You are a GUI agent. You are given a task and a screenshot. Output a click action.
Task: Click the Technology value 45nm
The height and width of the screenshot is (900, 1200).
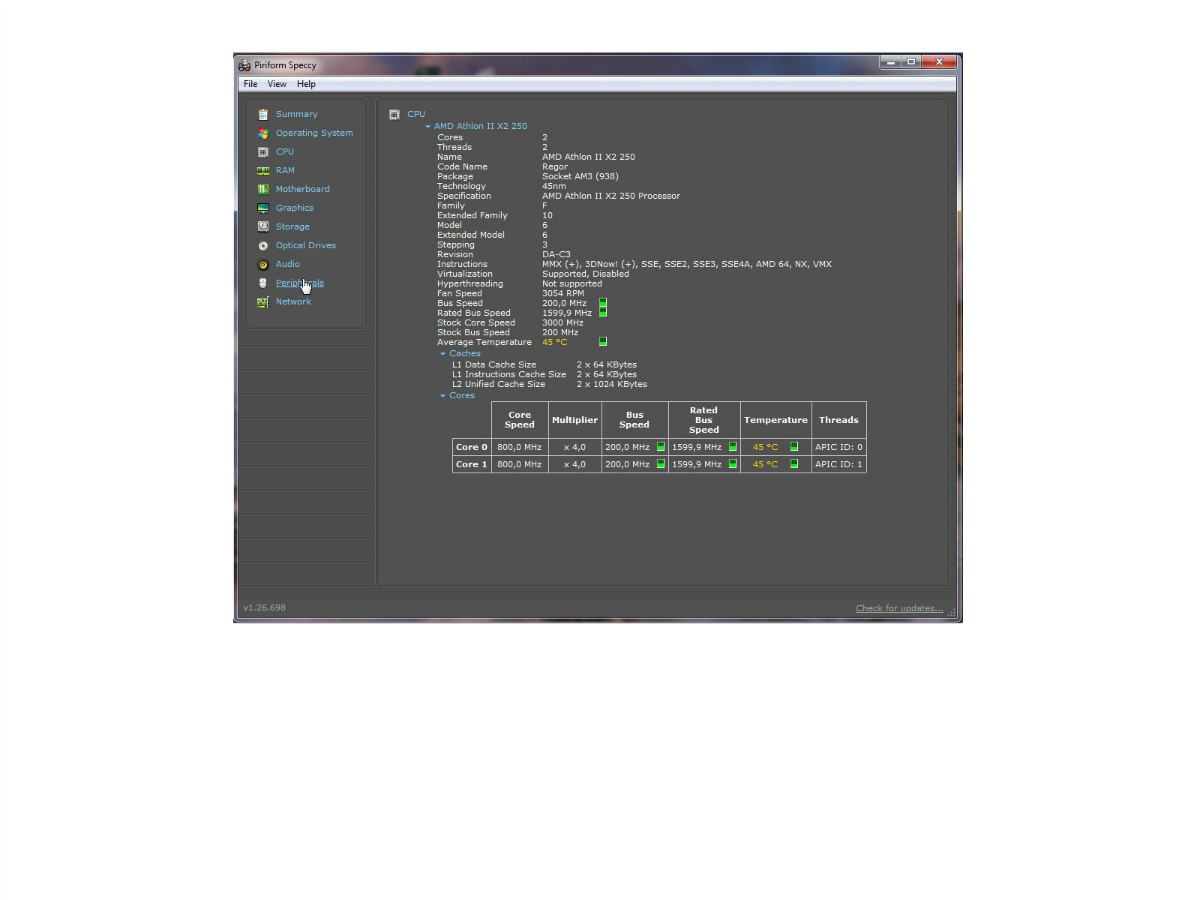click(554, 186)
